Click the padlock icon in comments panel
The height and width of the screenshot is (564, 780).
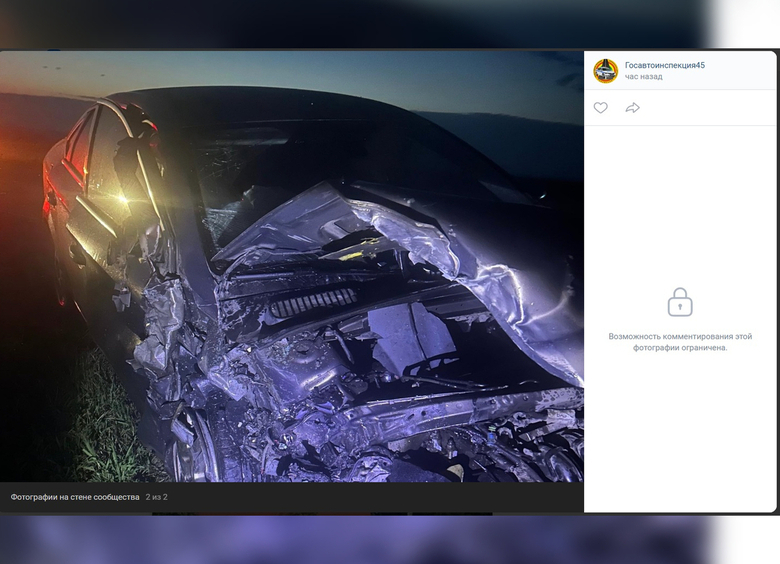680,302
